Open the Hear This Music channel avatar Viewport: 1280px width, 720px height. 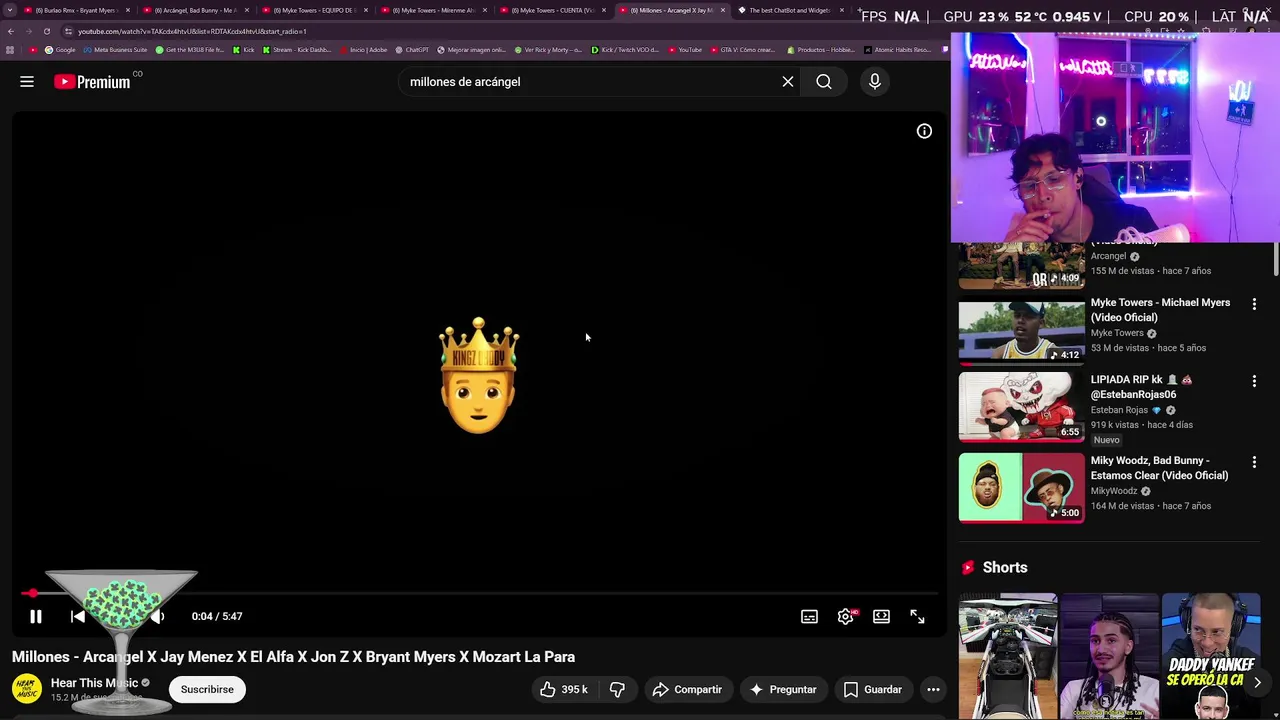(26, 689)
